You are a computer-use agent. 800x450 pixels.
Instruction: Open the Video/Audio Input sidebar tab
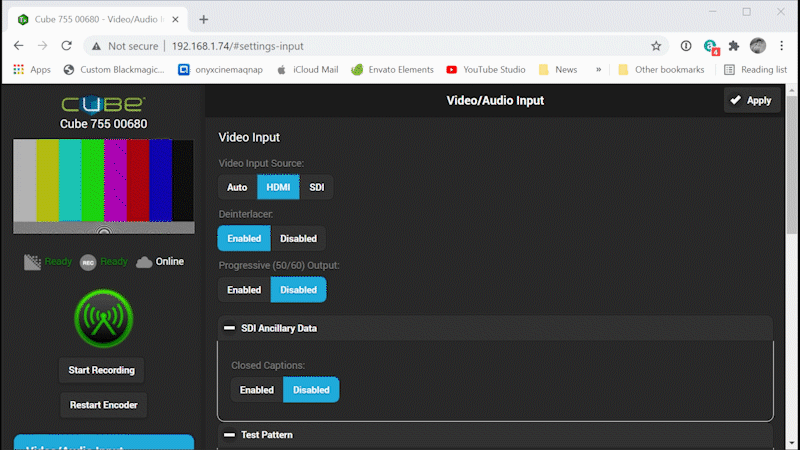click(x=103, y=443)
